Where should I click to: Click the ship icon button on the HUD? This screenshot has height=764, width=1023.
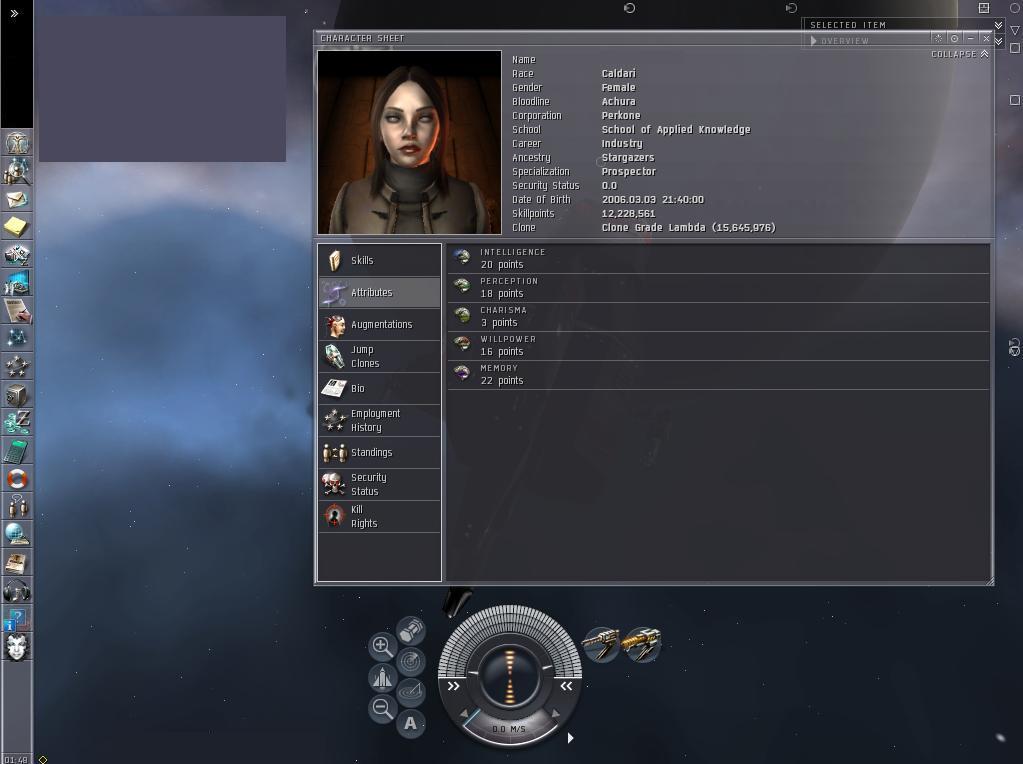[x=382, y=677]
